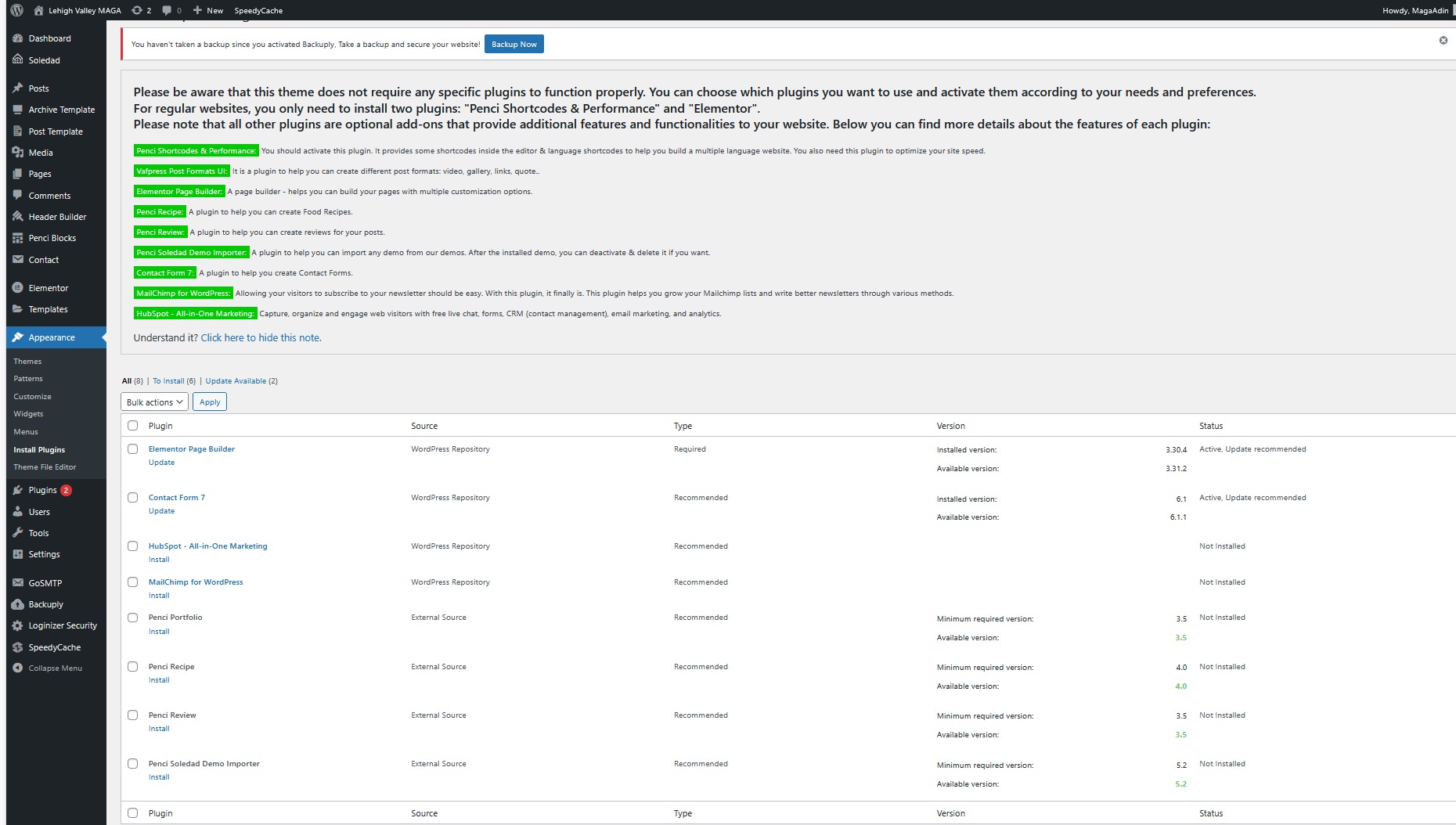Open the Theme File Editor submenu item

click(45, 467)
